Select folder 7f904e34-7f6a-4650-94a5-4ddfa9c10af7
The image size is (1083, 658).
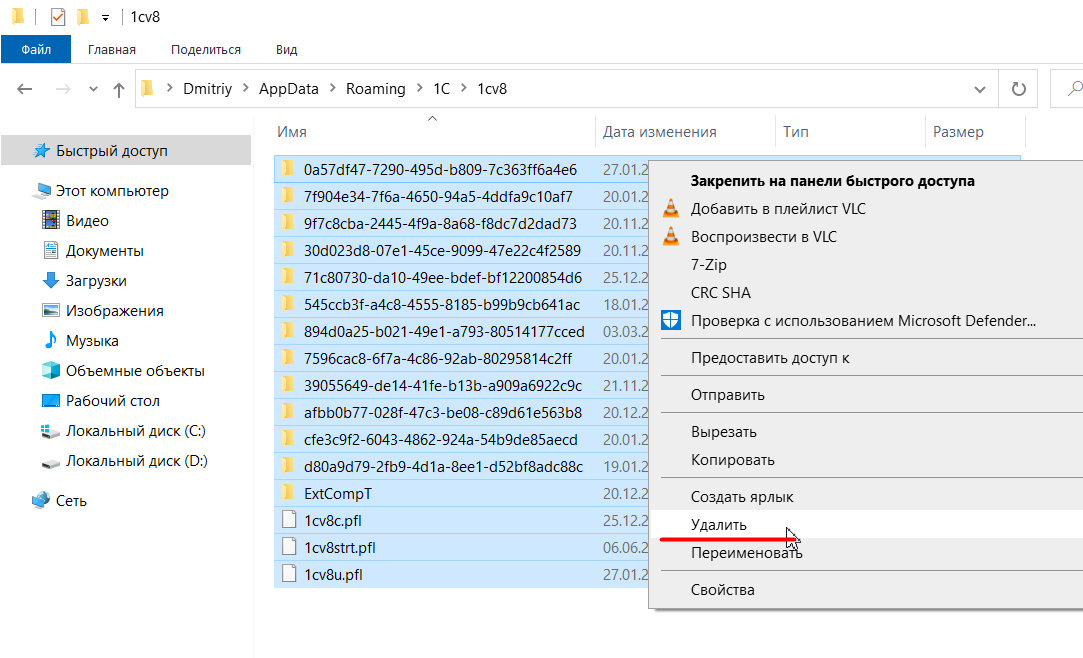438,197
